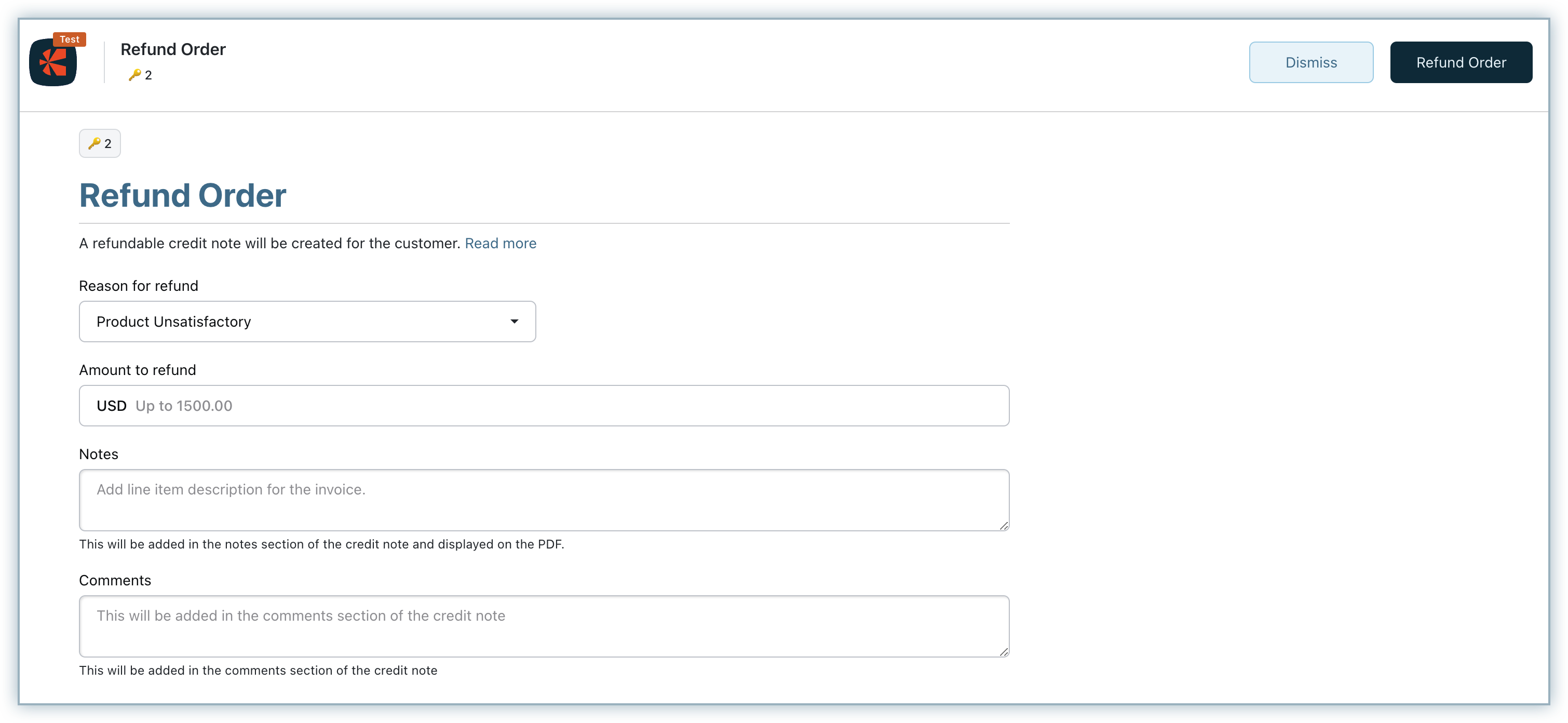Click the key order badge above the heading
This screenshot has height=723, width=1568.
(100, 144)
